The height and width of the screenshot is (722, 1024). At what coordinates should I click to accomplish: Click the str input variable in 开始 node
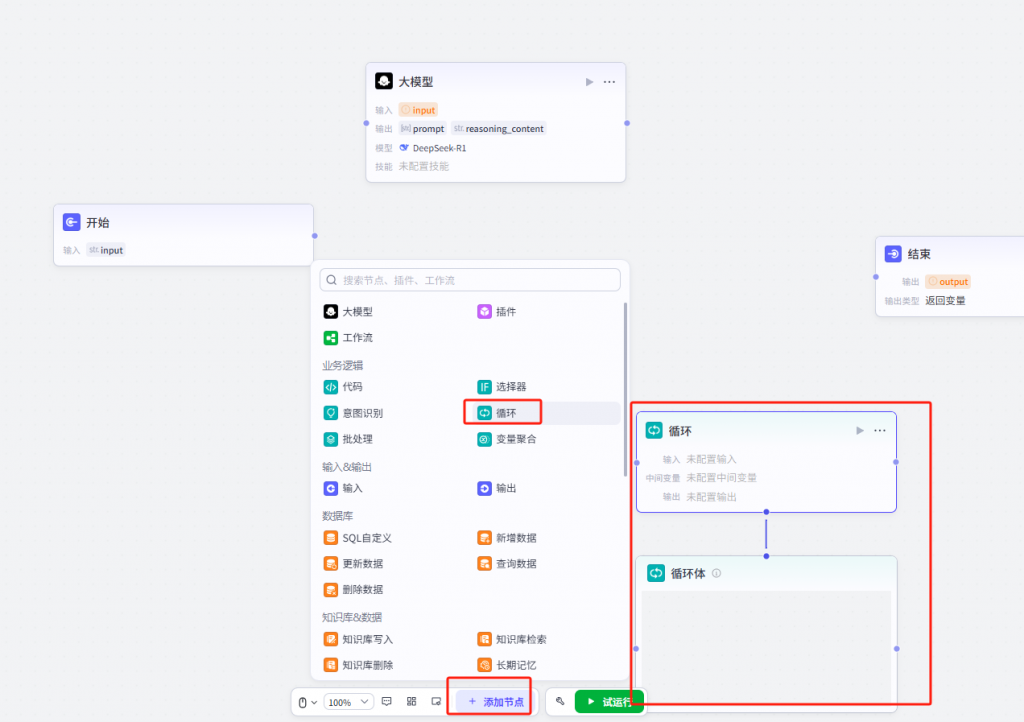106,250
